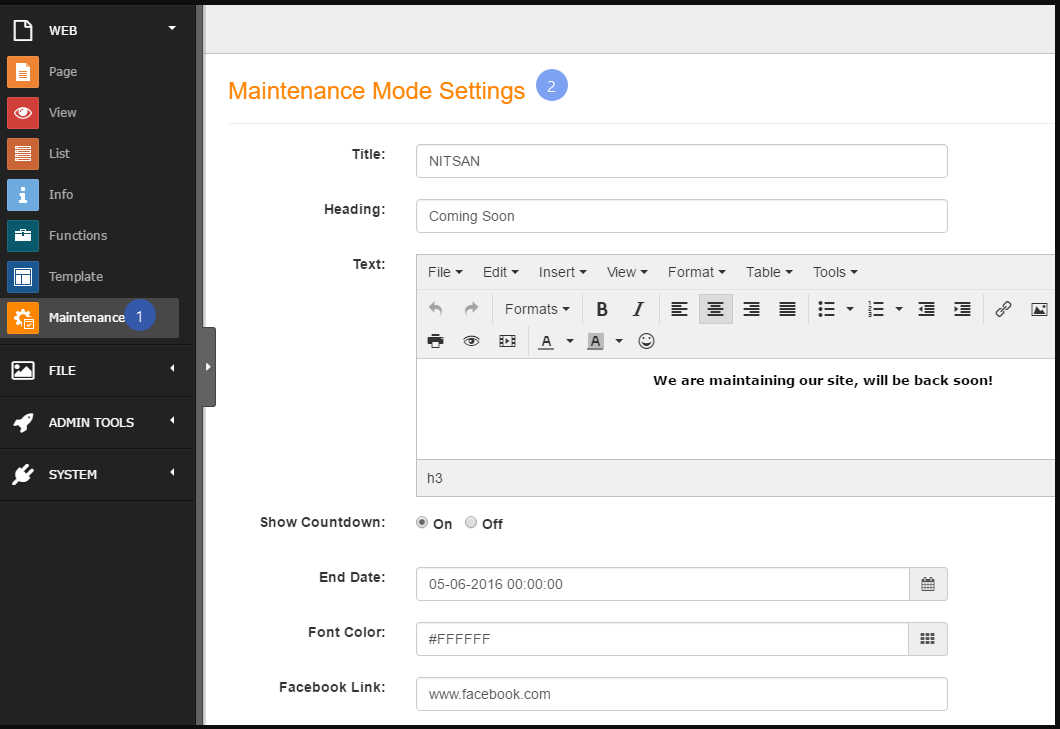Toggle italic formatting

(637, 309)
